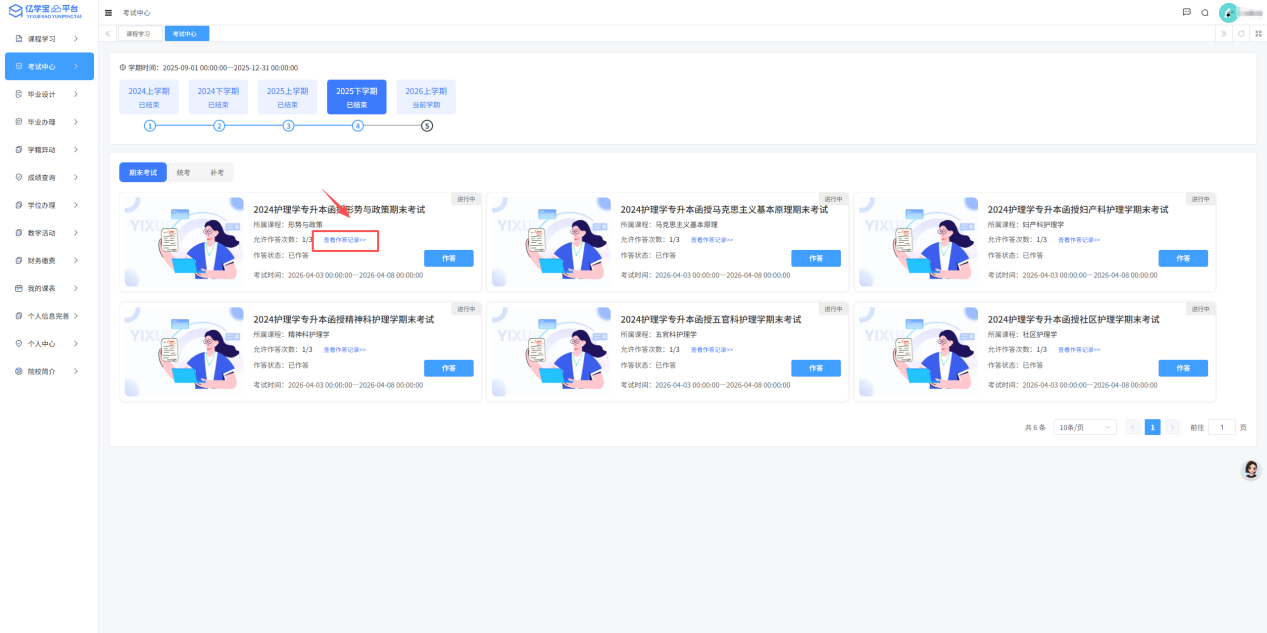Open 成绩查询 in the sidebar menu
Image resolution: width=1267 pixels, height=633 pixels.
pos(49,177)
